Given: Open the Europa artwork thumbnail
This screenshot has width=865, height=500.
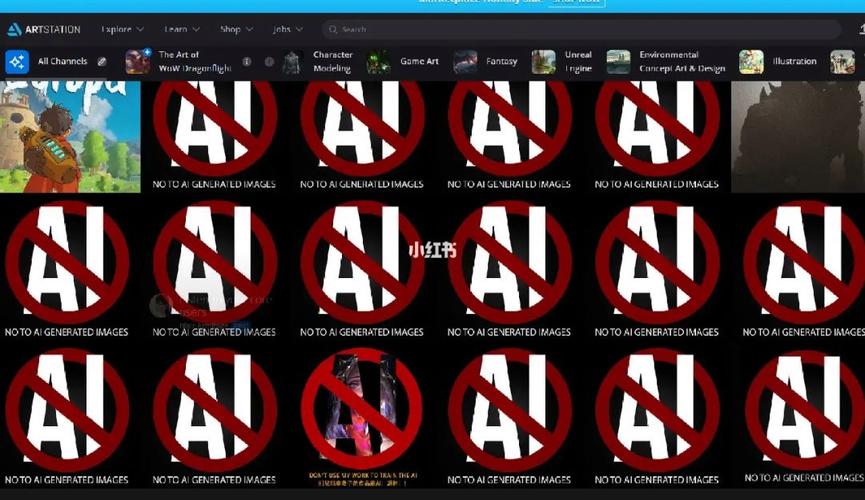Looking at the screenshot, I should click(70, 137).
